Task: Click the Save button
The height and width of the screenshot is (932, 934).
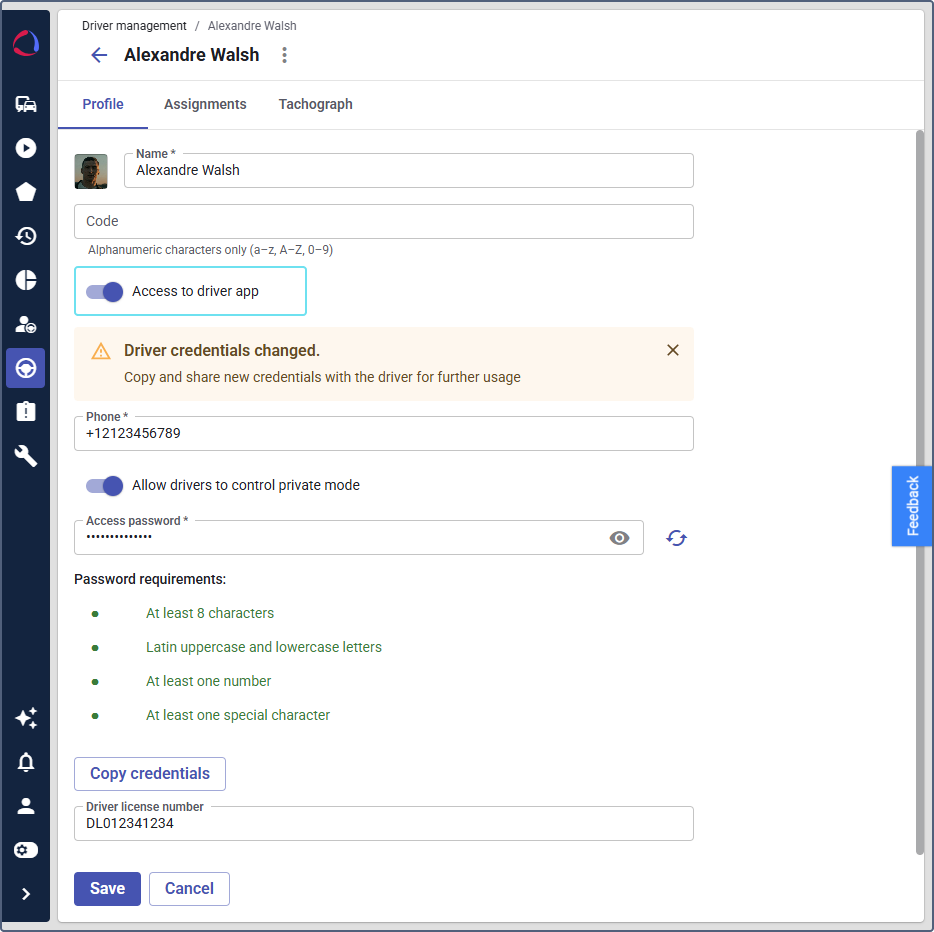Action: tap(107, 888)
